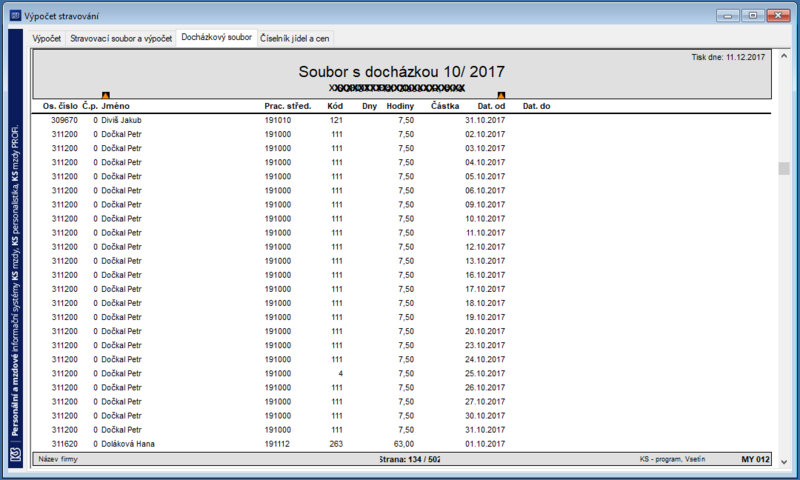
Task: Click date 26.10.2017
Action: point(485,388)
